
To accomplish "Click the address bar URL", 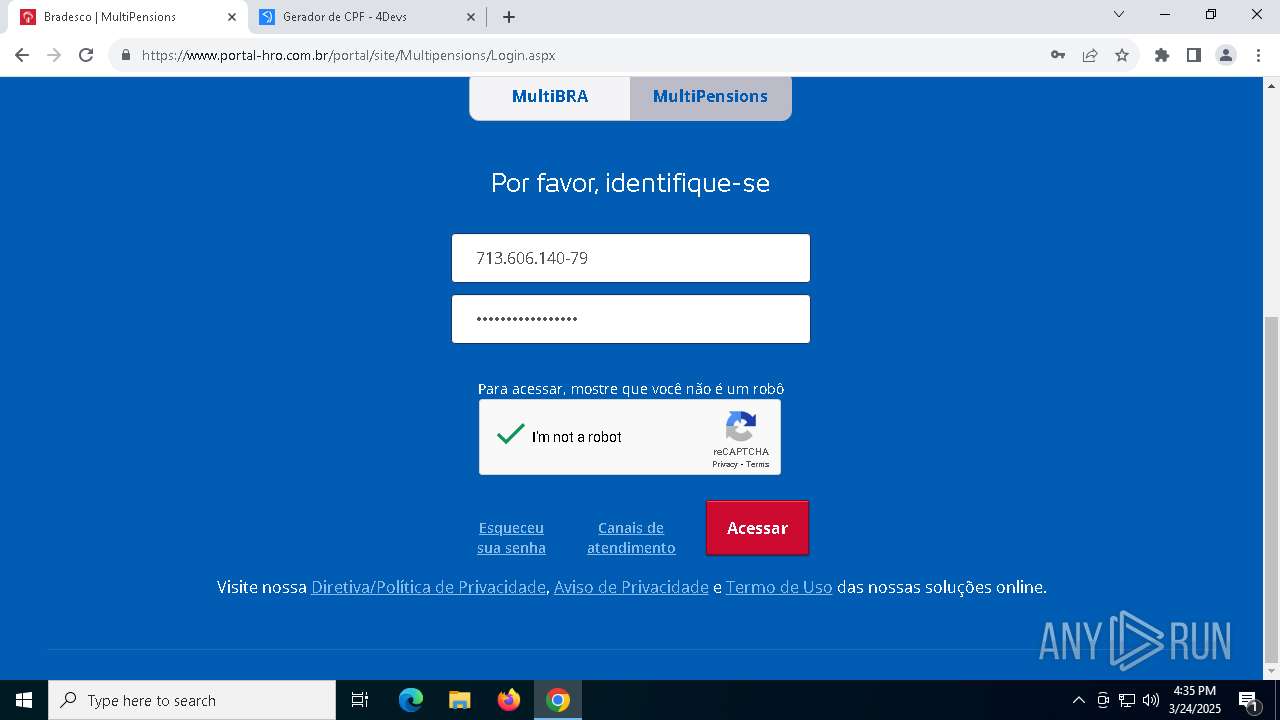I will point(348,56).
